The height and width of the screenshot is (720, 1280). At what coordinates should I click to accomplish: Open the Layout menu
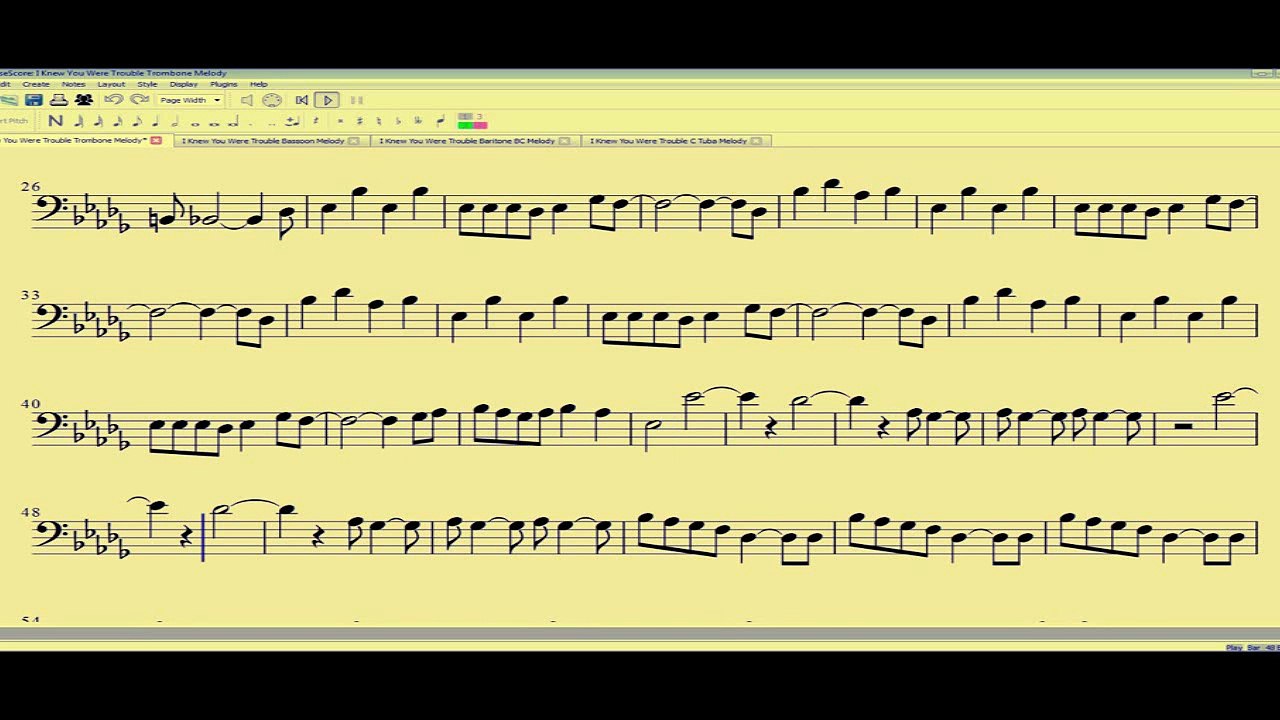[x=111, y=84]
